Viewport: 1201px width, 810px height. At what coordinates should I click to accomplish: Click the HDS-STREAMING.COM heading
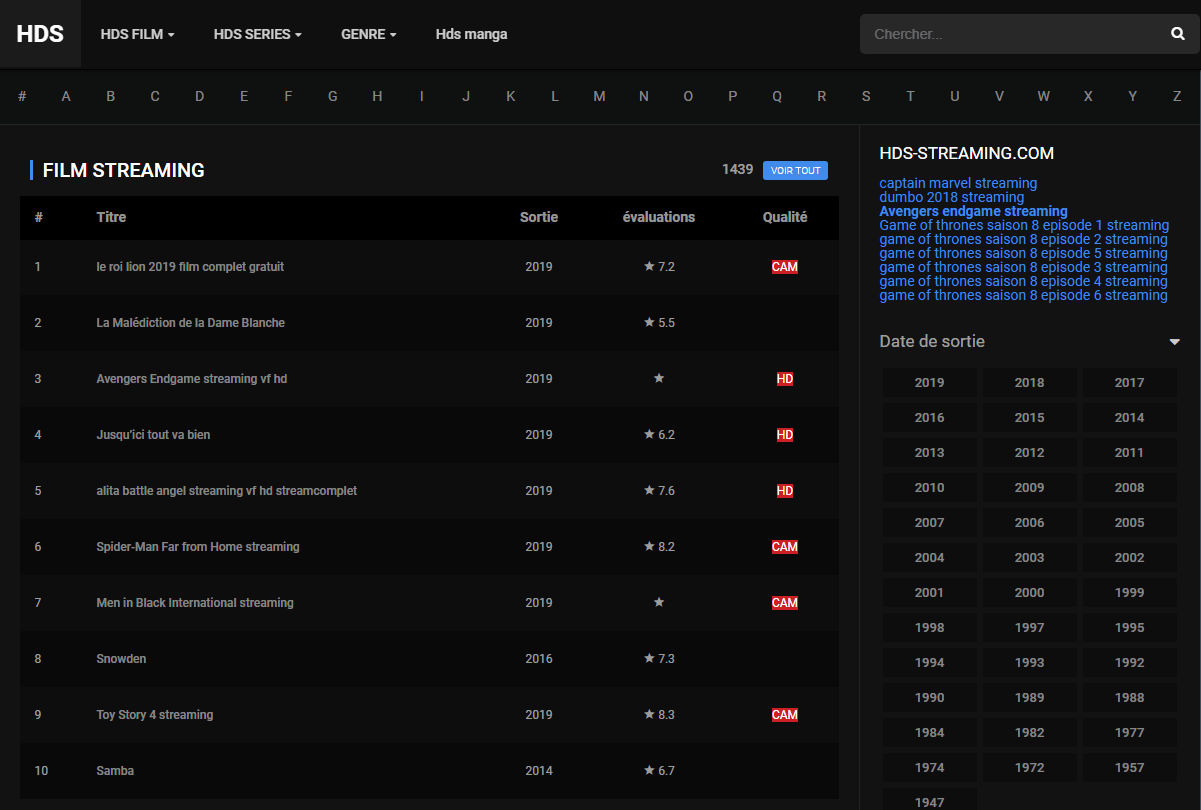tap(967, 153)
